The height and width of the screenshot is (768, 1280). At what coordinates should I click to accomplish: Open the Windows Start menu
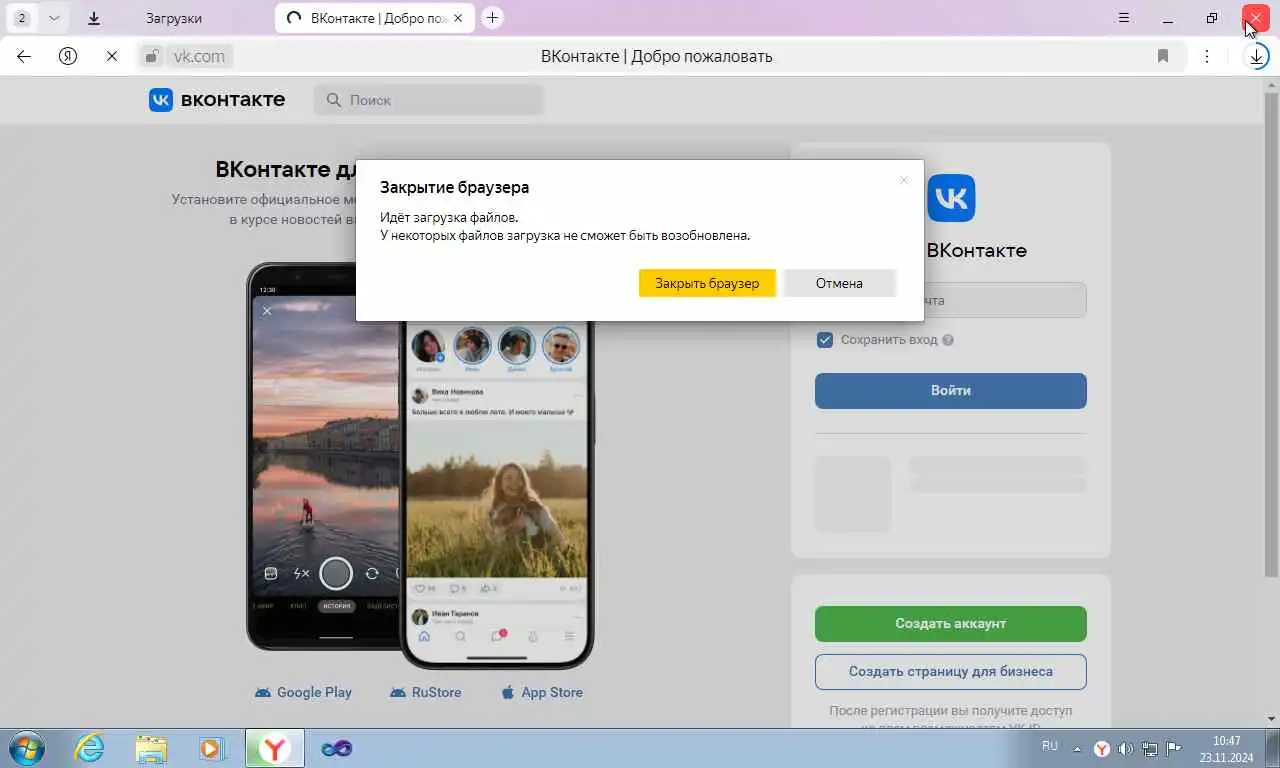pyautogui.click(x=26, y=748)
